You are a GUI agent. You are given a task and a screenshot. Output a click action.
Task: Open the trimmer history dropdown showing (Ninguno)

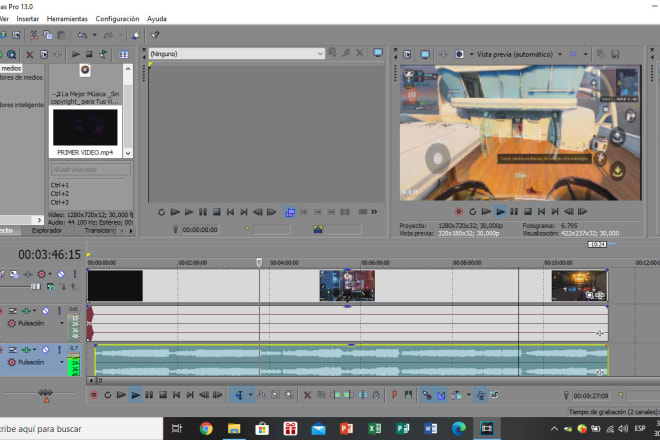click(320, 54)
